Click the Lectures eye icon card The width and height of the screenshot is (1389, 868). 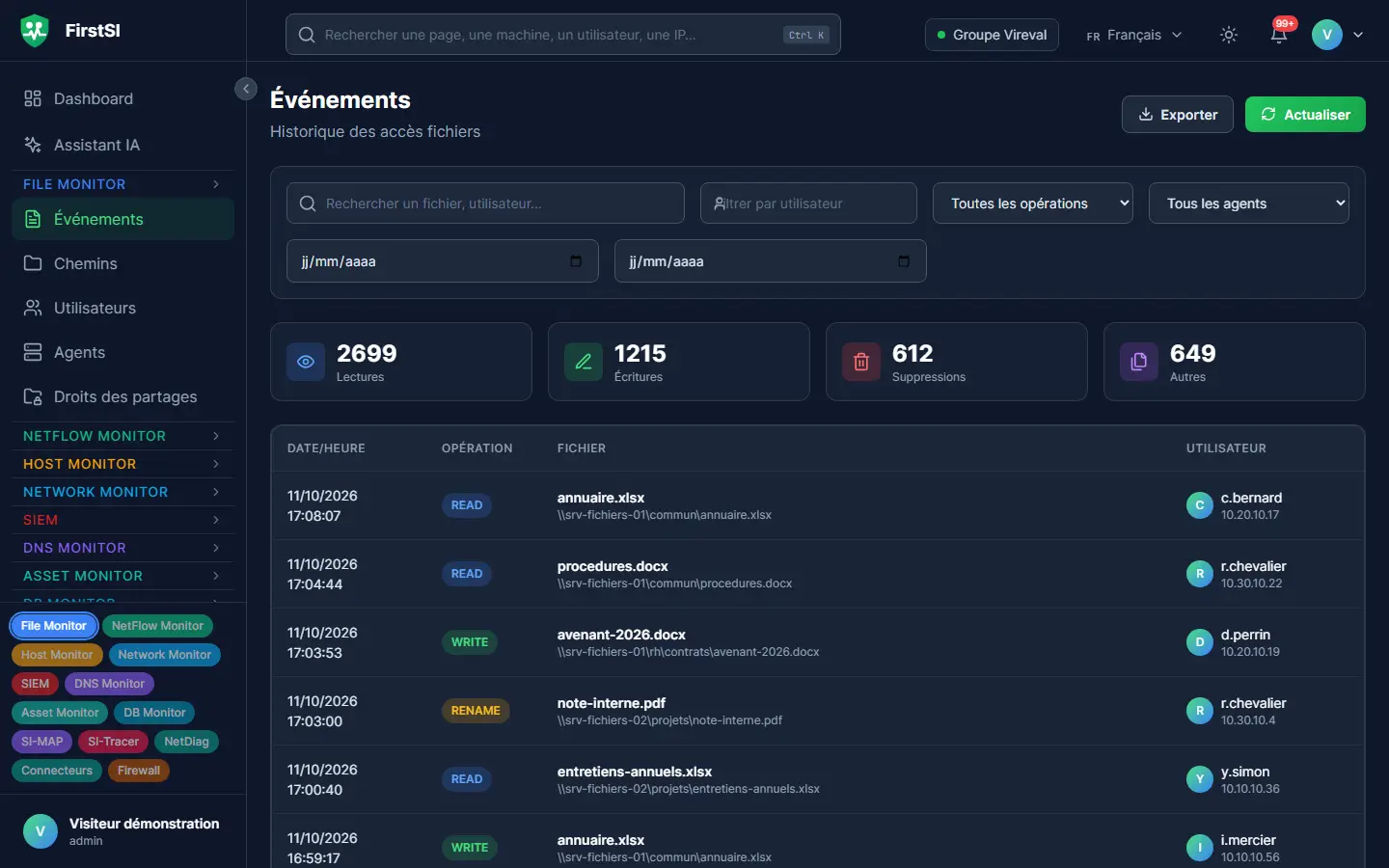pyautogui.click(x=306, y=362)
